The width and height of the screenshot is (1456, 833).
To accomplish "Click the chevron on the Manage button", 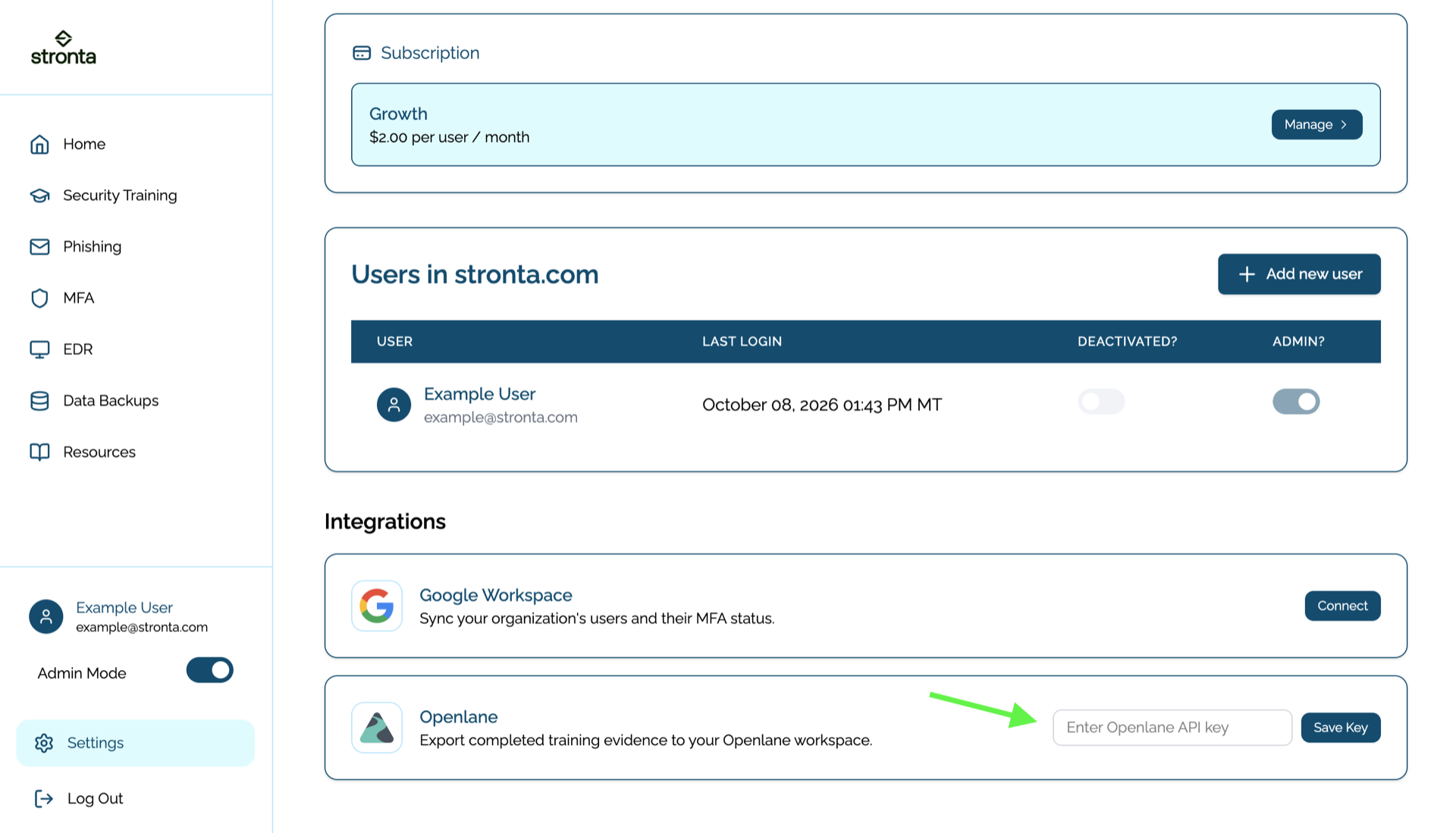I will [x=1344, y=124].
